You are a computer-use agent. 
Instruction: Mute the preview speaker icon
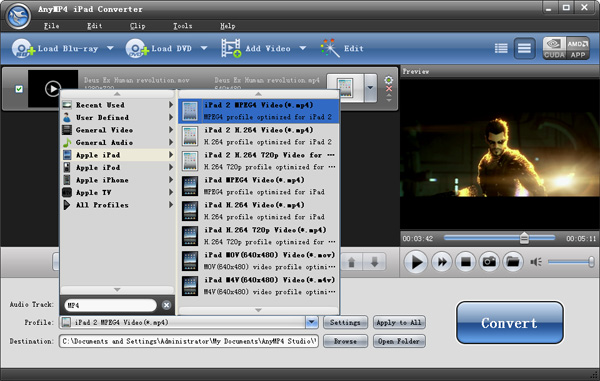click(536, 262)
